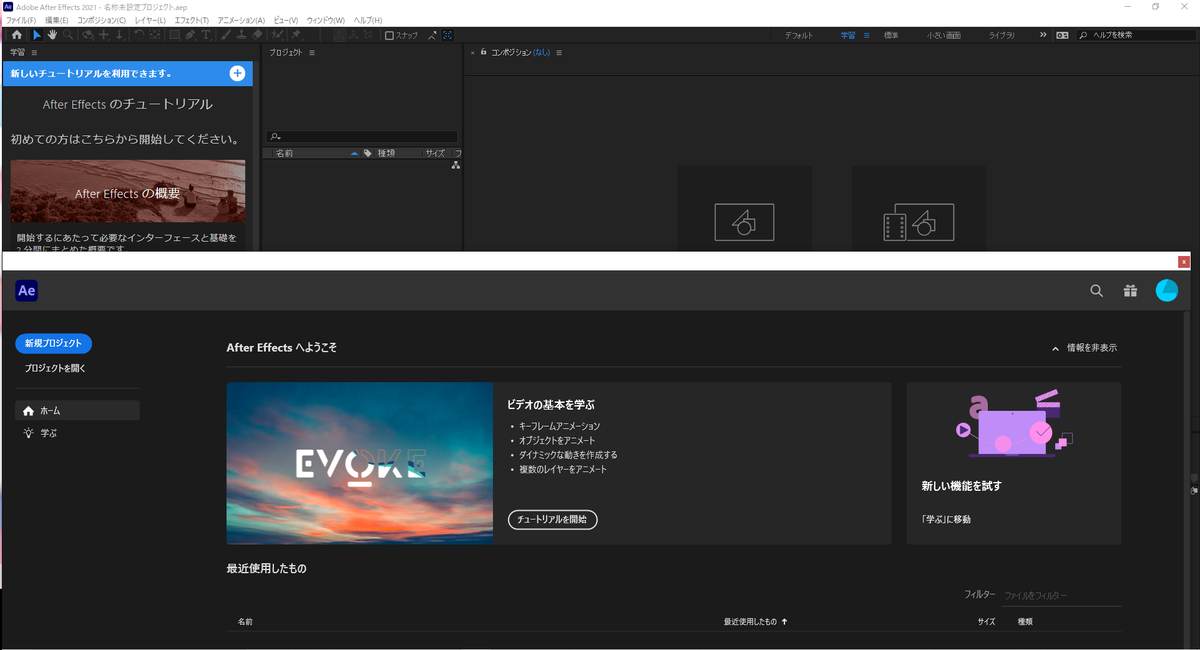Open the アニメーション(A) menu
Screen dimensions: 1200x650
241,20
